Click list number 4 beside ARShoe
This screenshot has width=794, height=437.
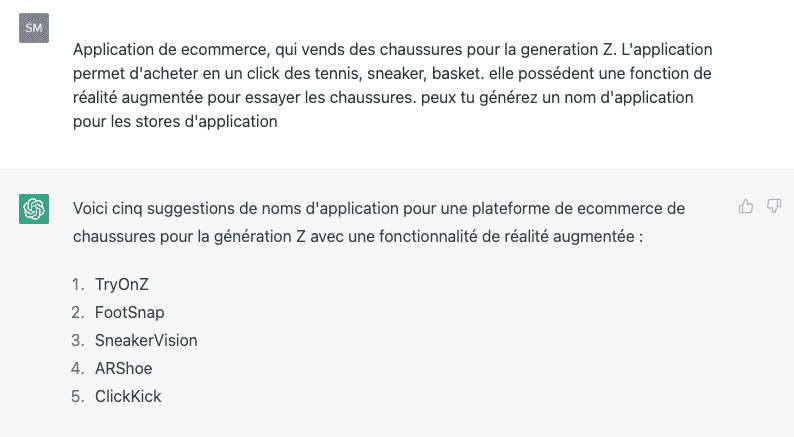[78, 368]
